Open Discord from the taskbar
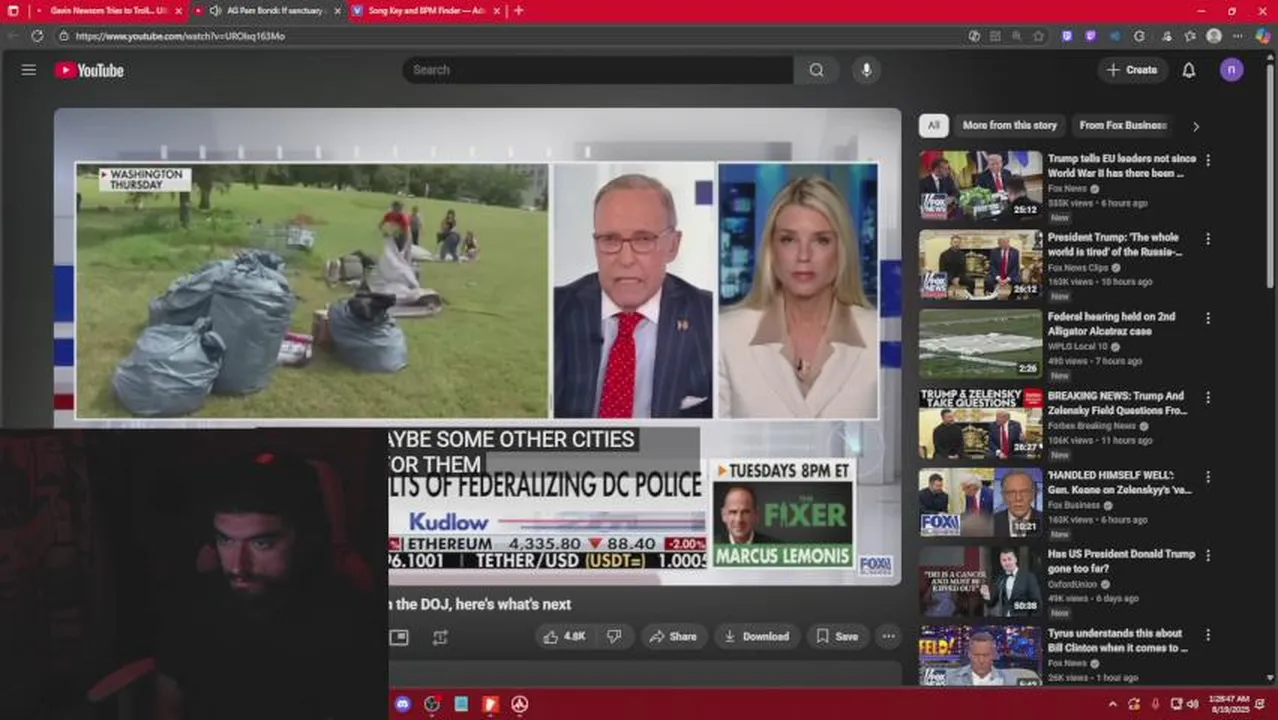 [x=403, y=704]
